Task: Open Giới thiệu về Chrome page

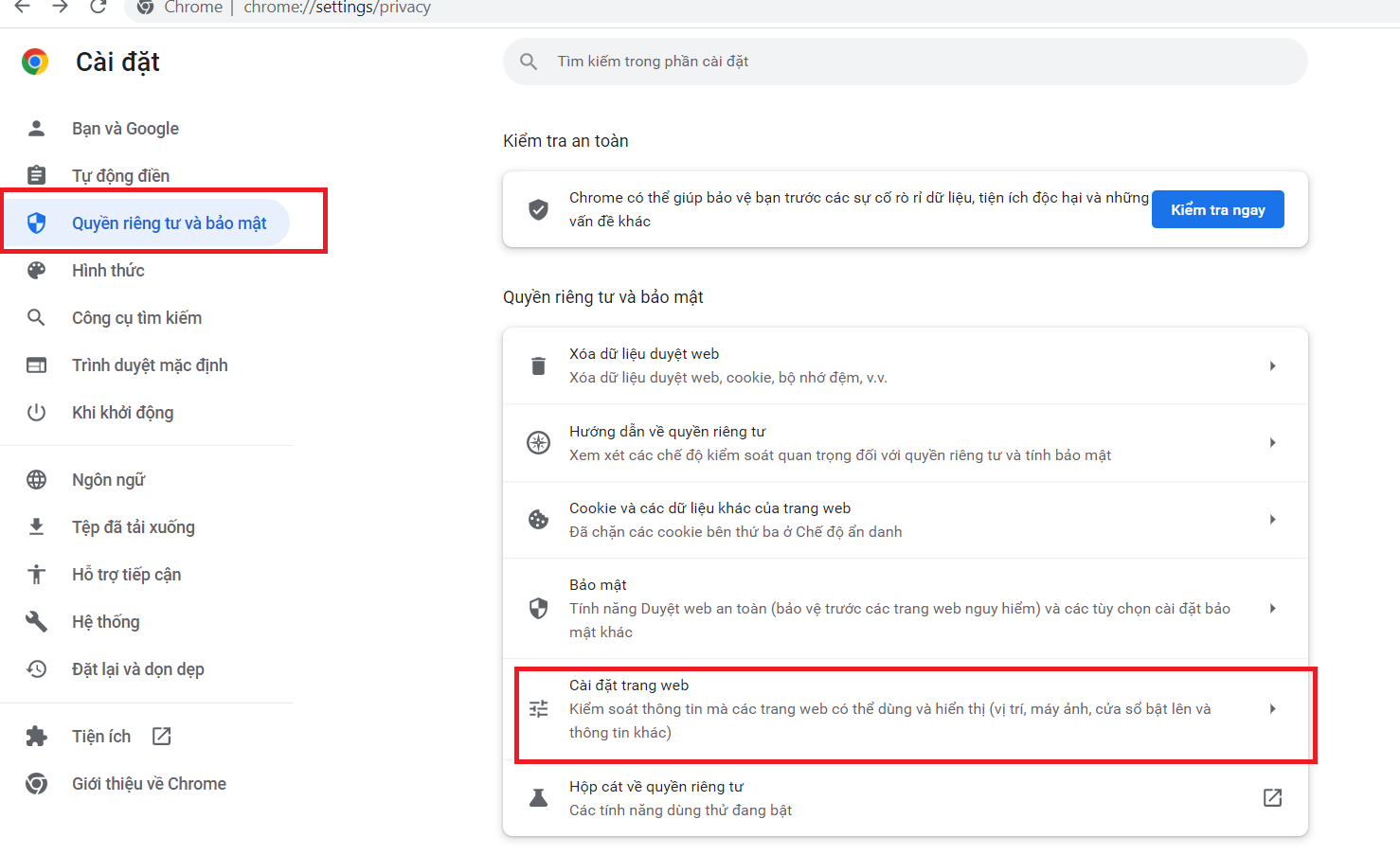Action: pyautogui.click(x=147, y=783)
